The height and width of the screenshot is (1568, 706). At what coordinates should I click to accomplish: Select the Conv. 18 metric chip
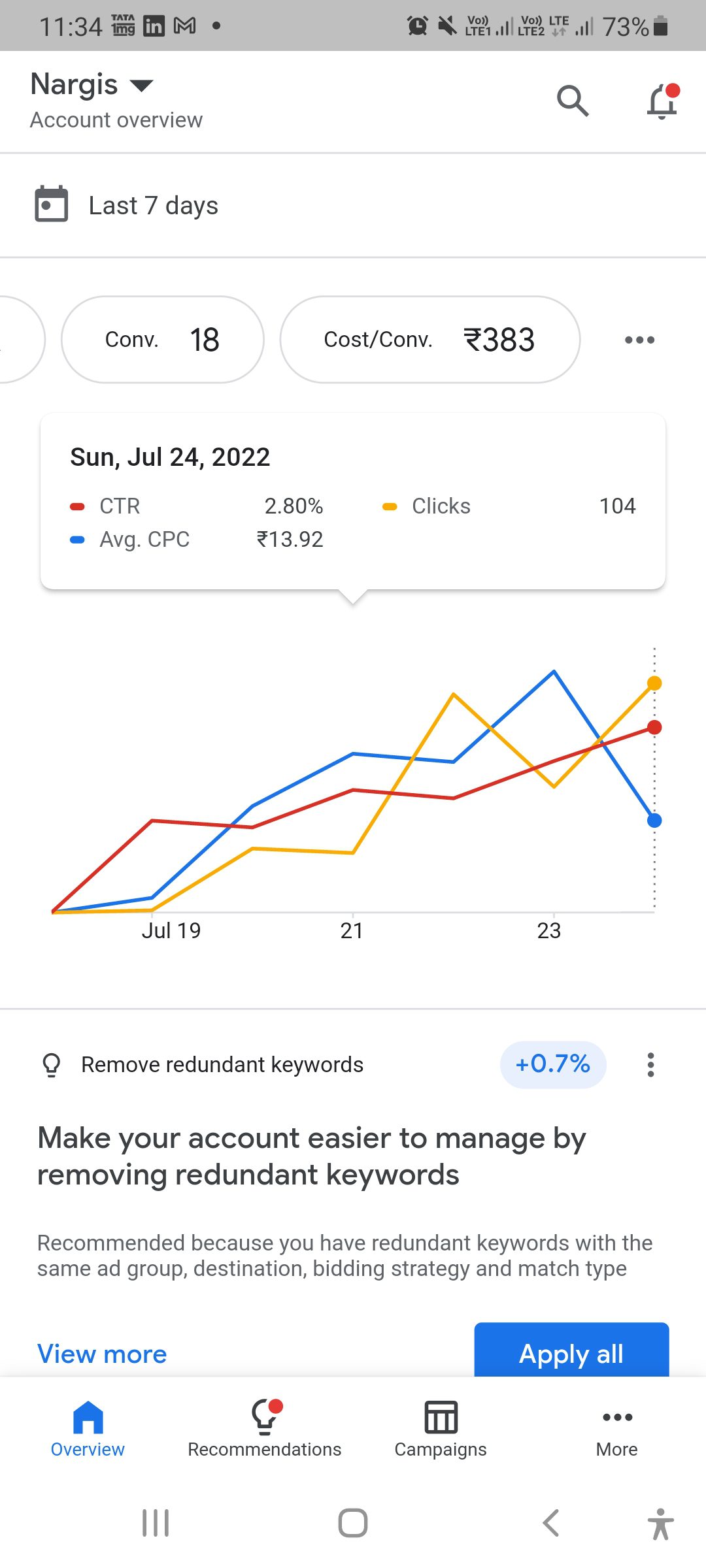click(163, 340)
